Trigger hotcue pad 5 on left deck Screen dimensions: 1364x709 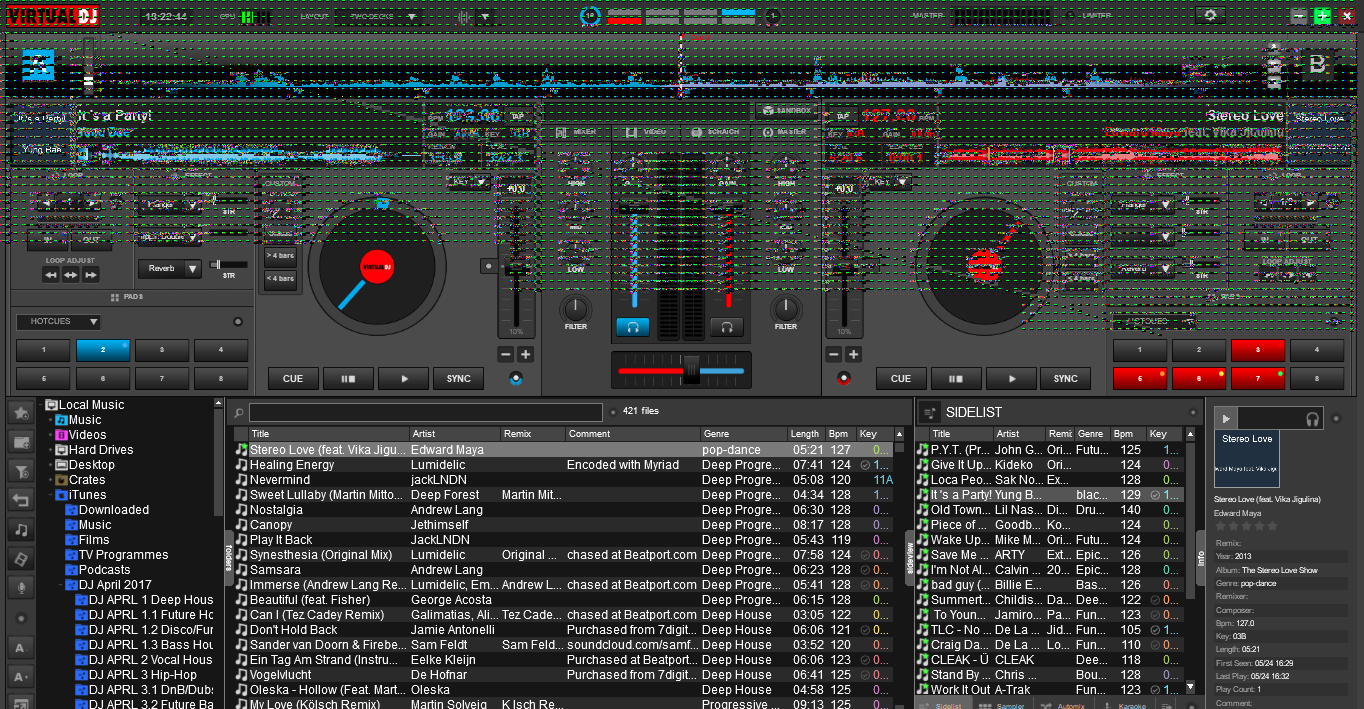tap(44, 379)
